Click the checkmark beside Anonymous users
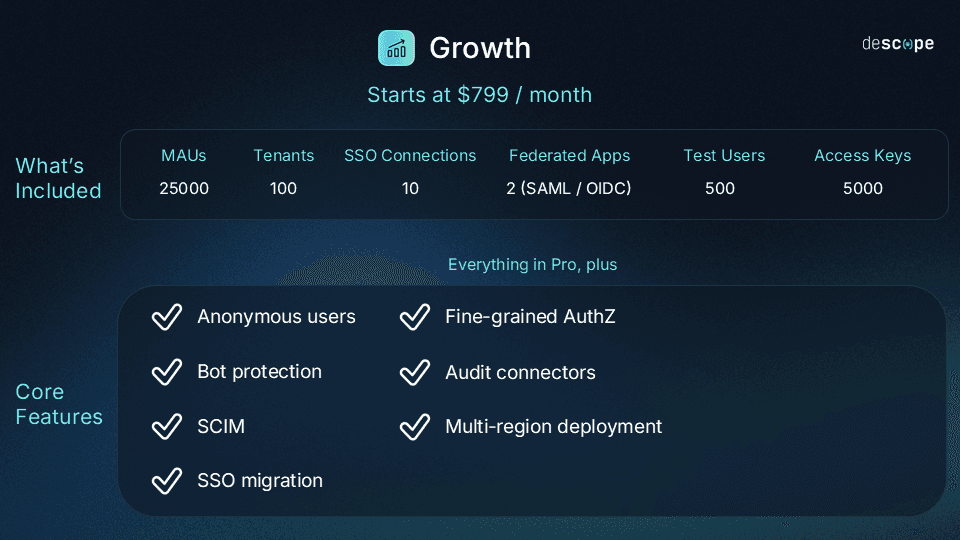 coord(167,317)
